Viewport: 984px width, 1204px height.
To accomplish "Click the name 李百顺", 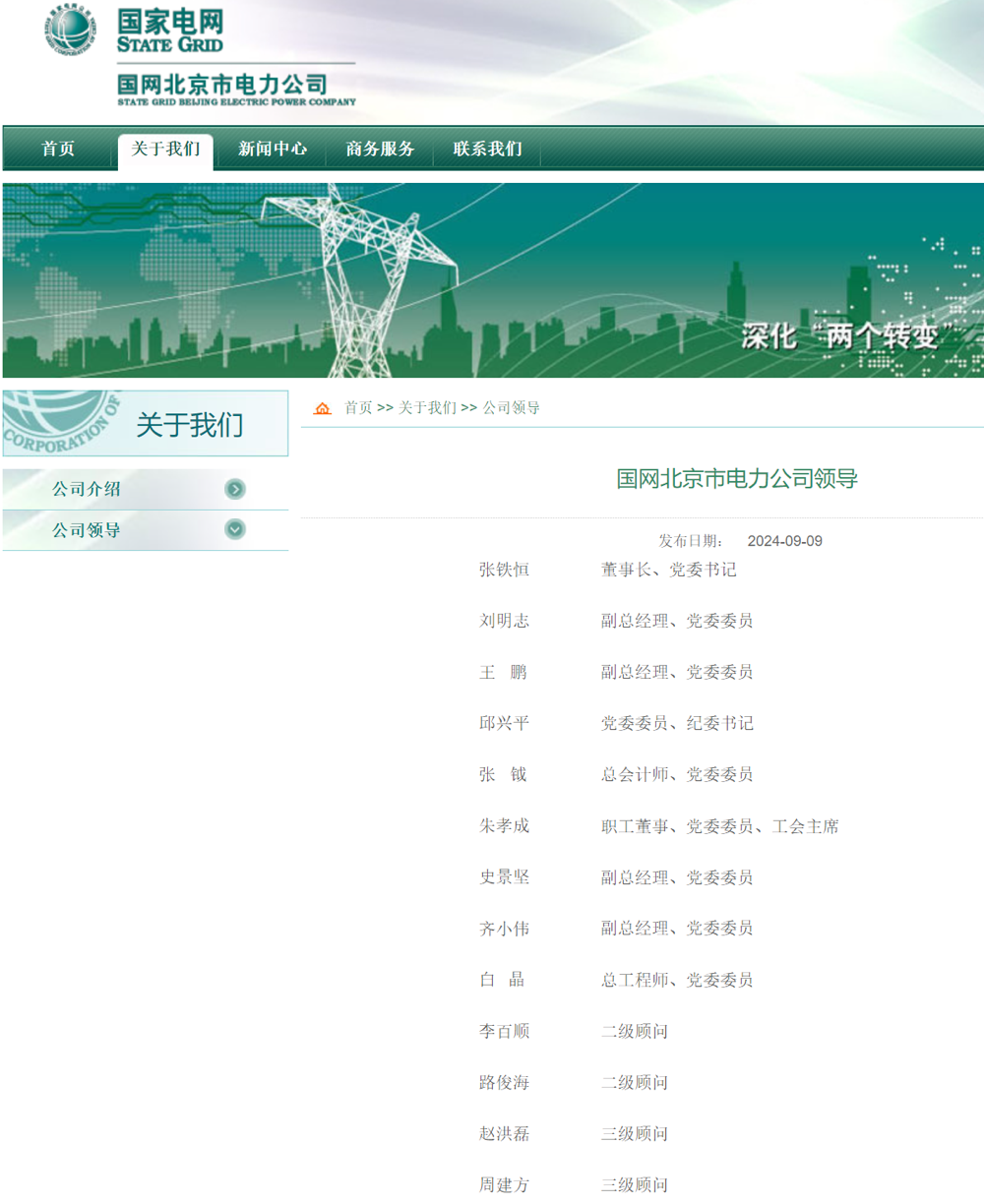I will click(x=504, y=1031).
